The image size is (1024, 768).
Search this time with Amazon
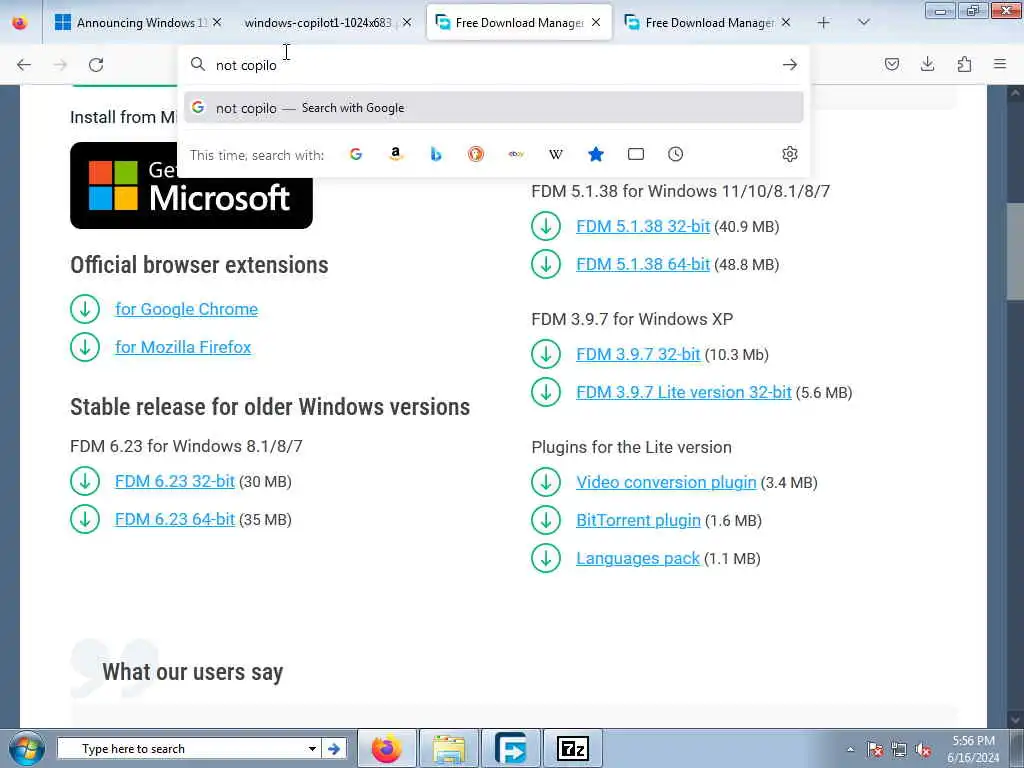click(x=396, y=154)
